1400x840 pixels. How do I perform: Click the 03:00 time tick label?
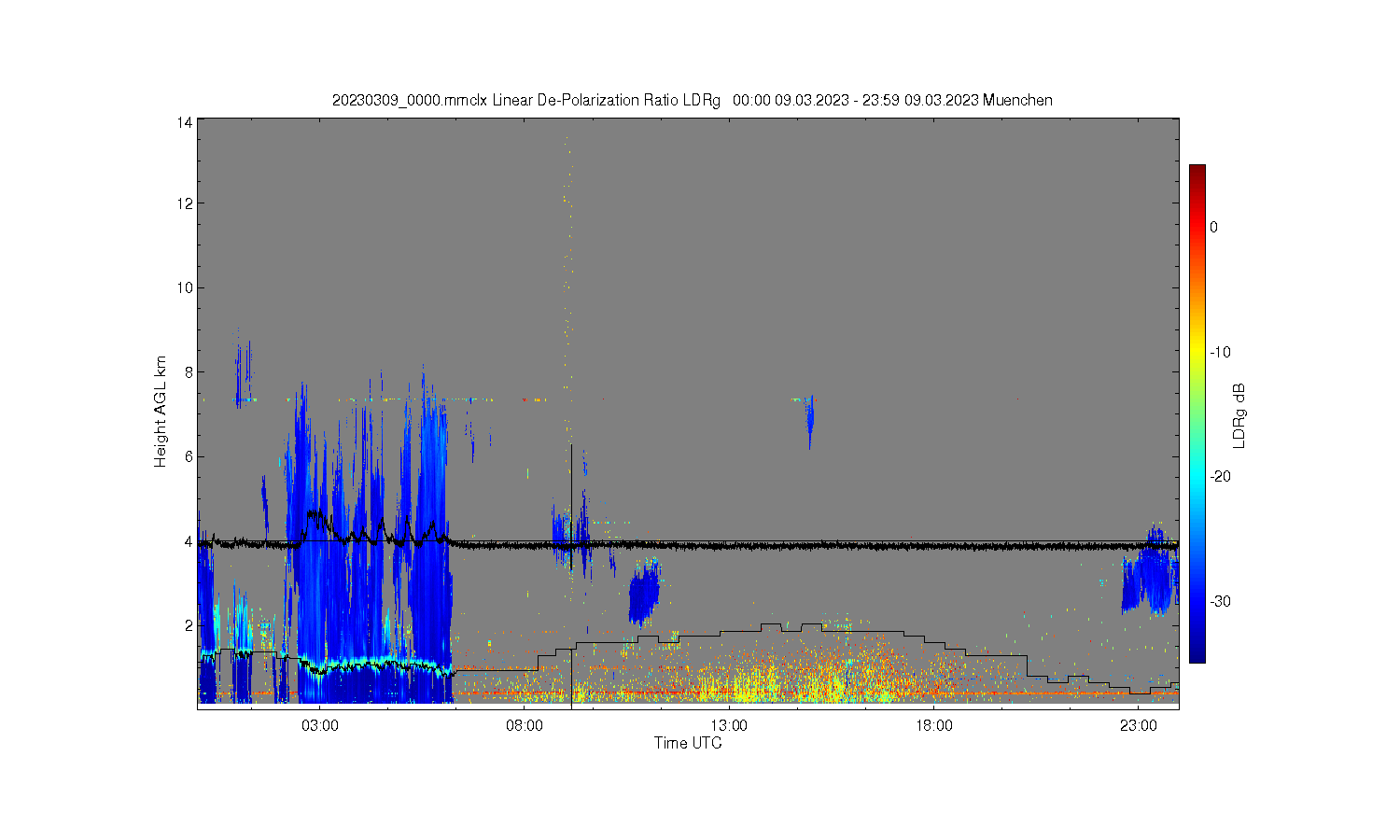[x=320, y=725]
